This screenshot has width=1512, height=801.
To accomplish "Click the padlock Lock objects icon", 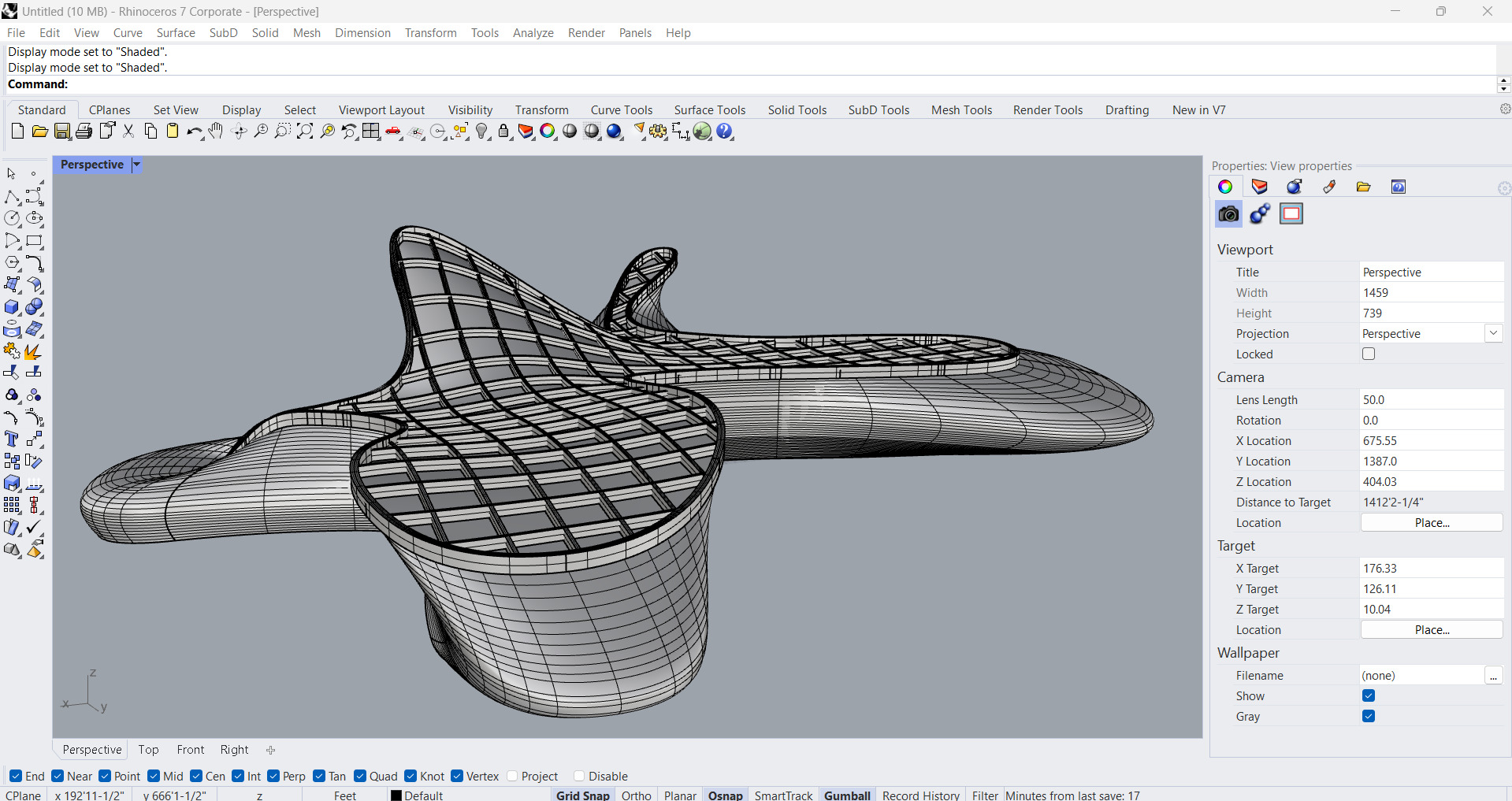I will [x=504, y=132].
